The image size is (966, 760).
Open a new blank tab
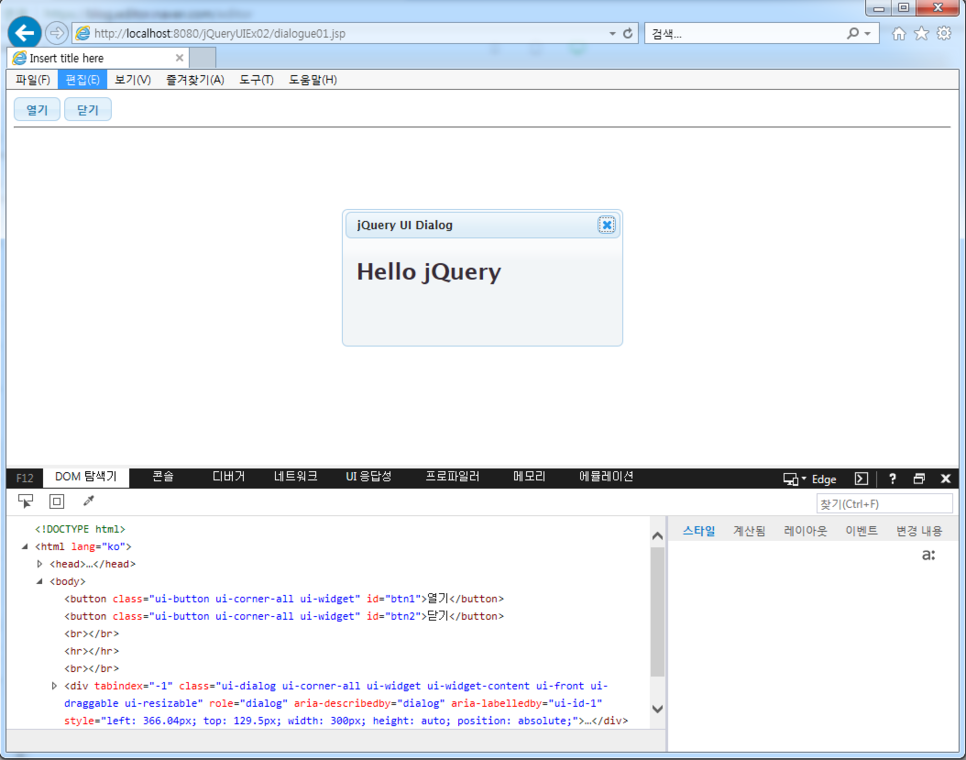(203, 58)
